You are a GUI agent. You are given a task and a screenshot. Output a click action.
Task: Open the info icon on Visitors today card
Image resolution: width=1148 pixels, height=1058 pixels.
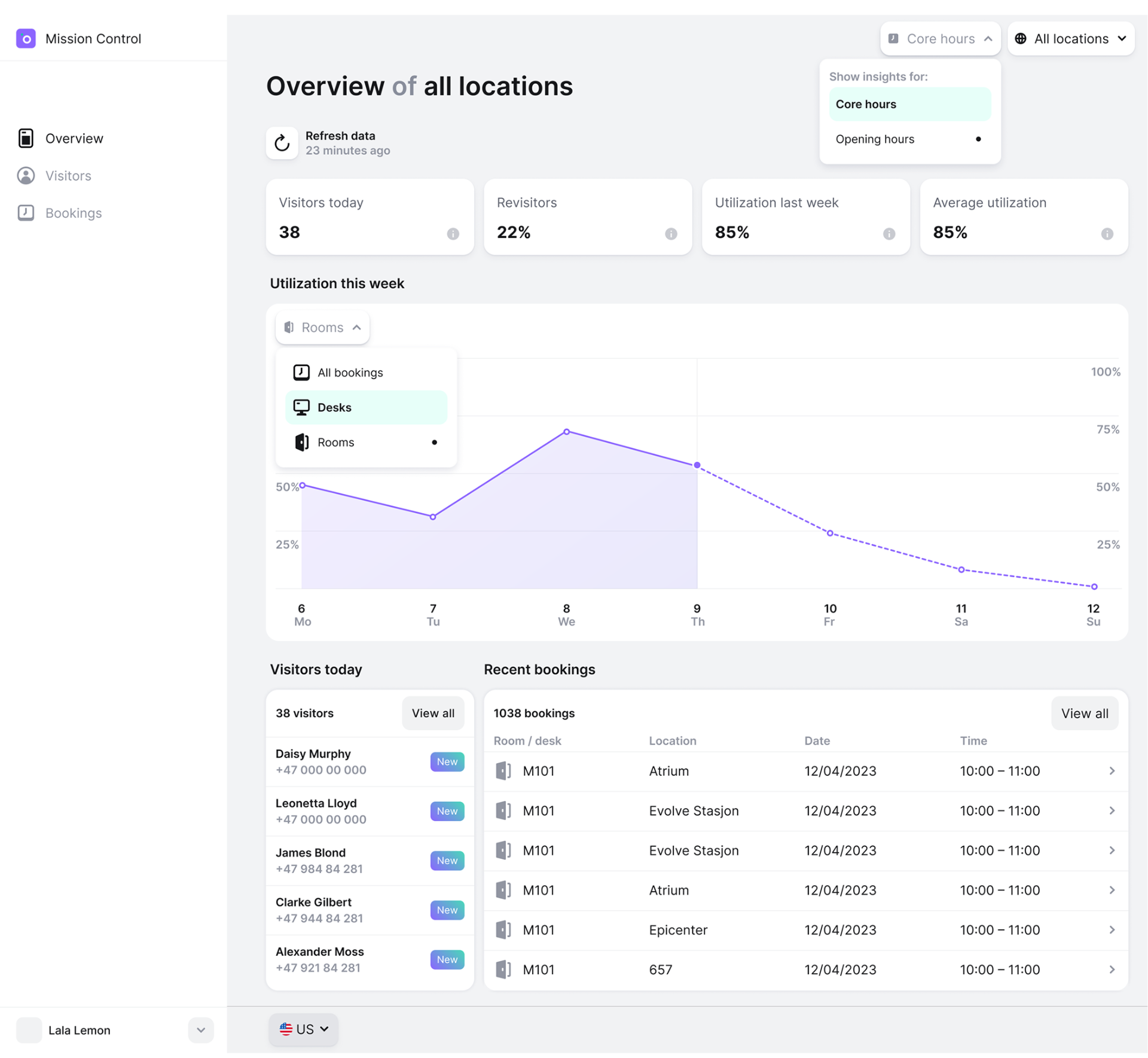pyautogui.click(x=453, y=234)
